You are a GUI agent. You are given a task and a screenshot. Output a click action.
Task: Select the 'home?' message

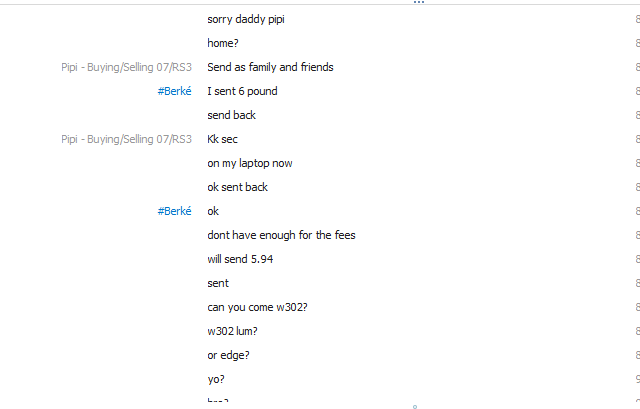tap(223, 43)
